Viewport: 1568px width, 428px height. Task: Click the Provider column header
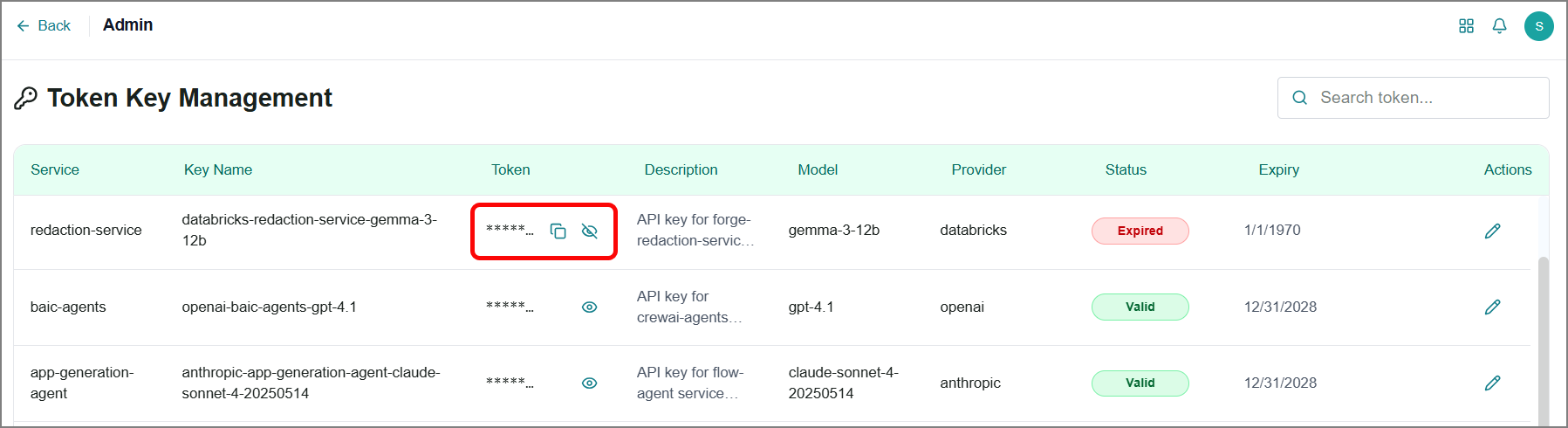point(978,169)
